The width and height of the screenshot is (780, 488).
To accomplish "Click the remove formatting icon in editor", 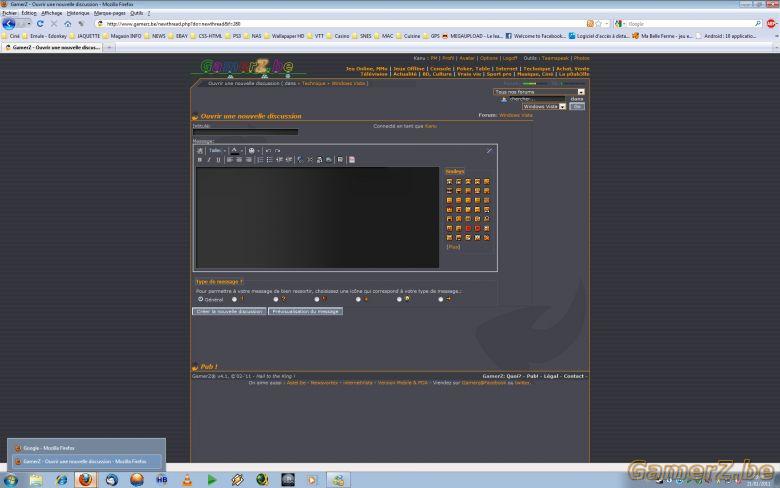I will [x=200, y=151].
